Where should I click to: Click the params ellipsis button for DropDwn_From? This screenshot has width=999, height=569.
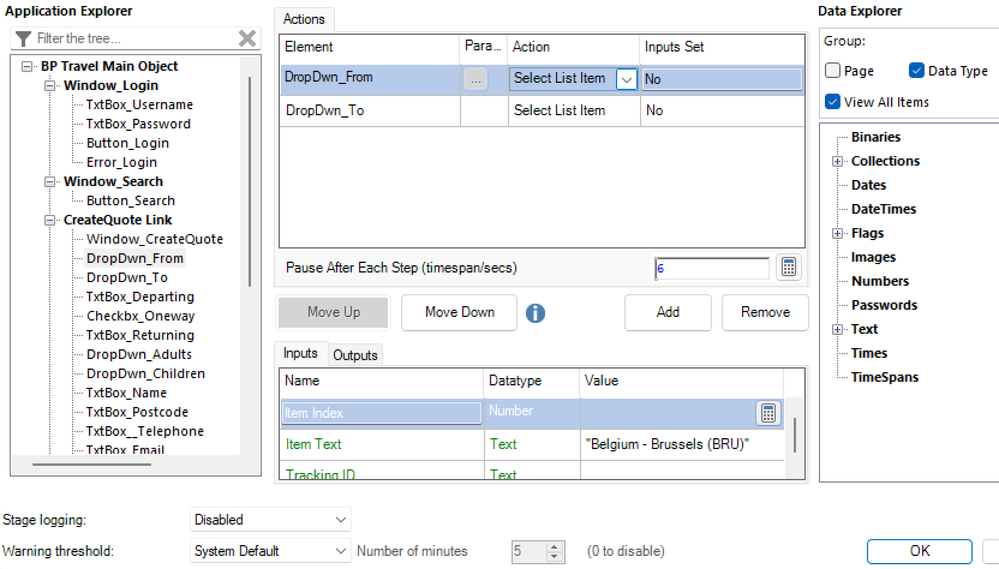click(x=476, y=79)
